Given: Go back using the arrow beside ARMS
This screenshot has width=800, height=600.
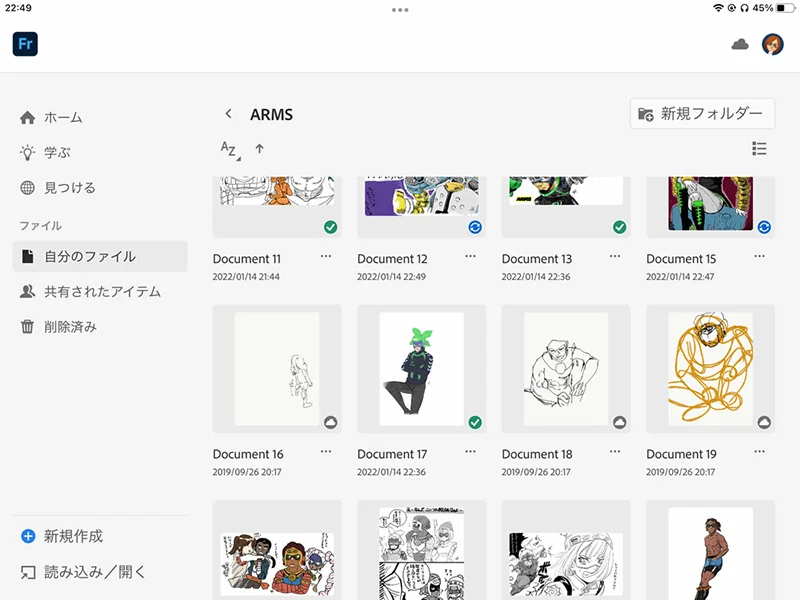Looking at the screenshot, I should 228,114.
